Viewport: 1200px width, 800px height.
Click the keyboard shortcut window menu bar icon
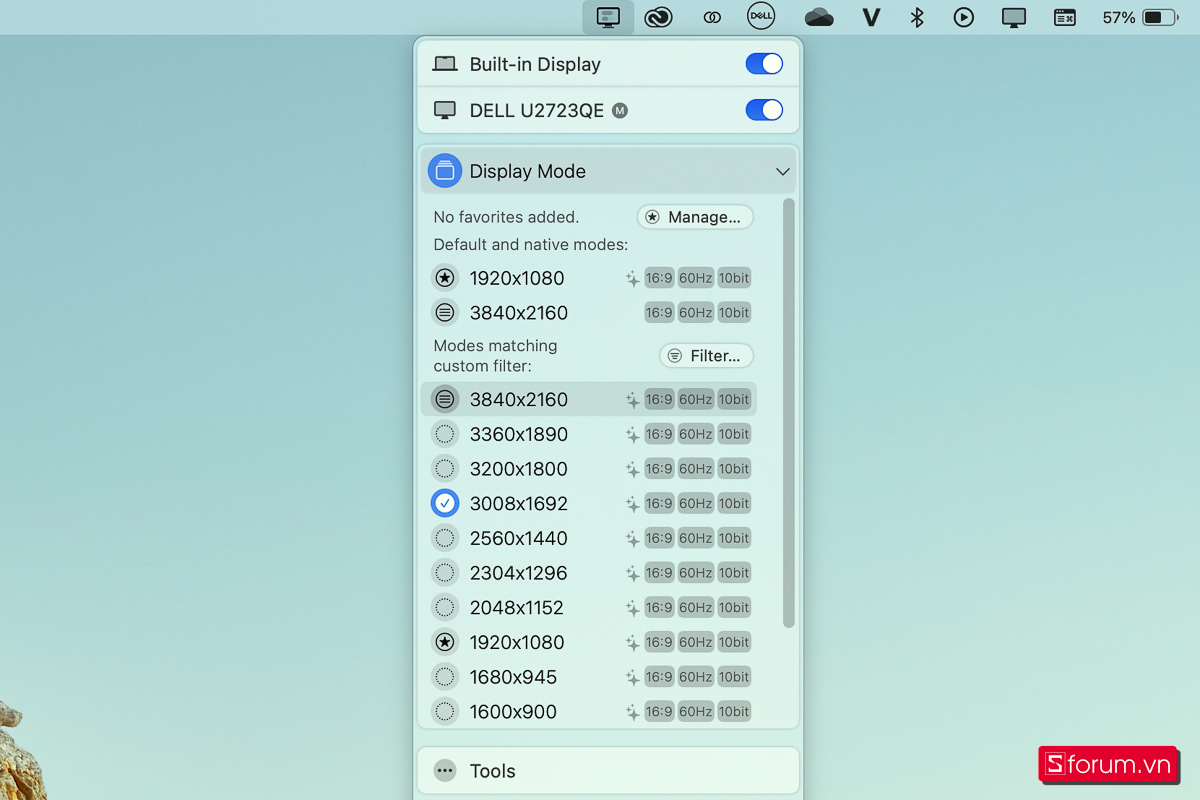[1065, 17]
